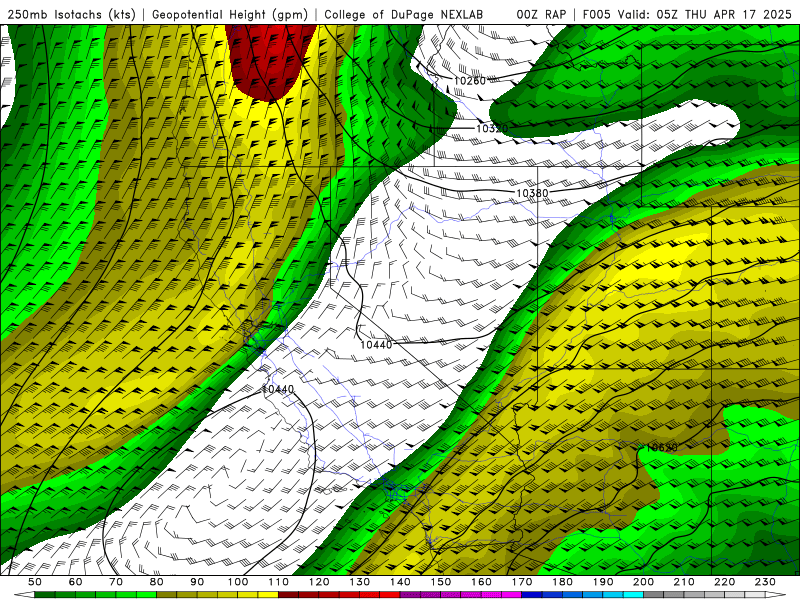Click the '250mb Isotachs (kts)' title text
The width and height of the screenshot is (800, 600).
(x=72, y=15)
